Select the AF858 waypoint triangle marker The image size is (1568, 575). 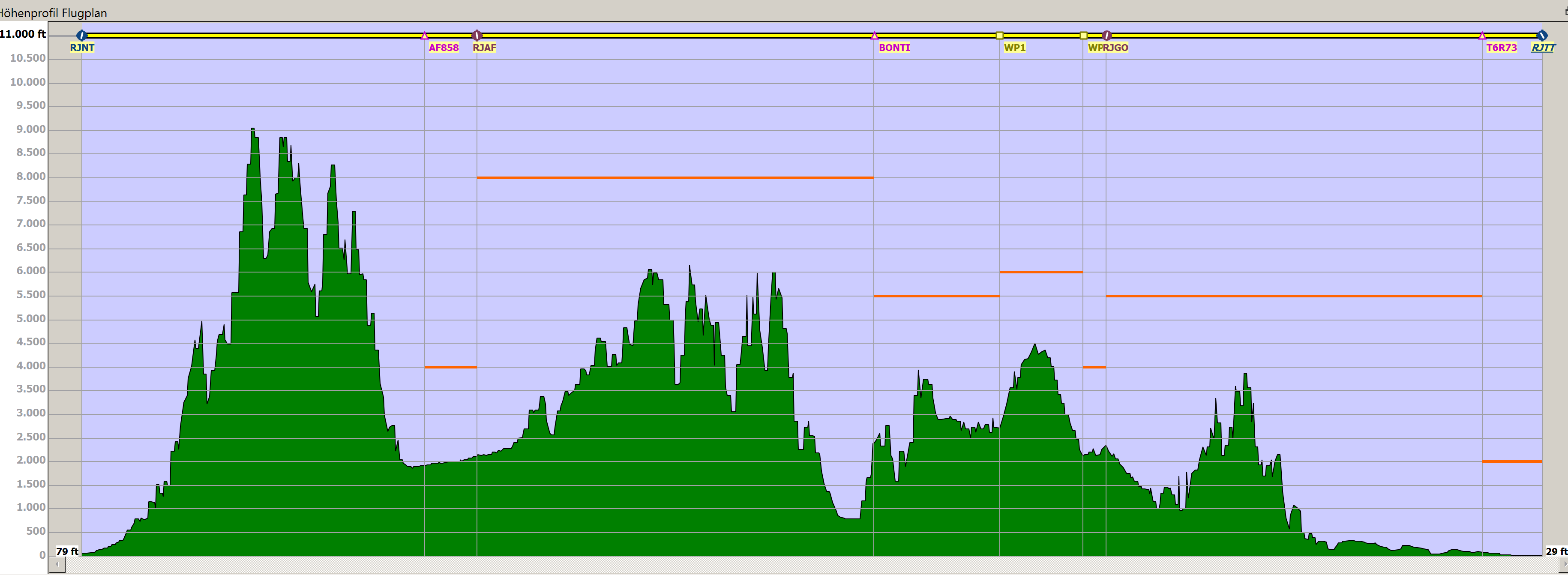pyautogui.click(x=424, y=35)
